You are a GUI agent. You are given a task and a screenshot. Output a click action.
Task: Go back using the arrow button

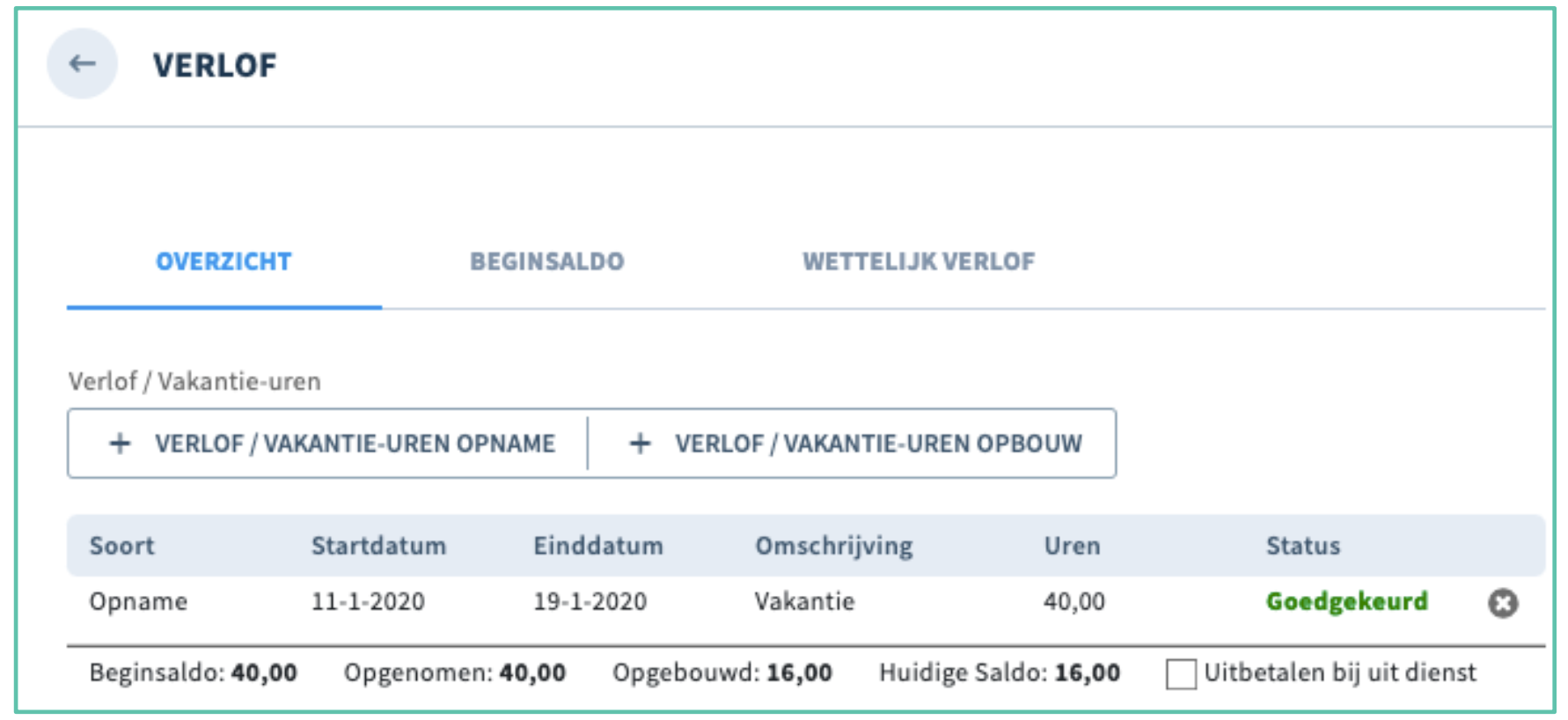(82, 63)
